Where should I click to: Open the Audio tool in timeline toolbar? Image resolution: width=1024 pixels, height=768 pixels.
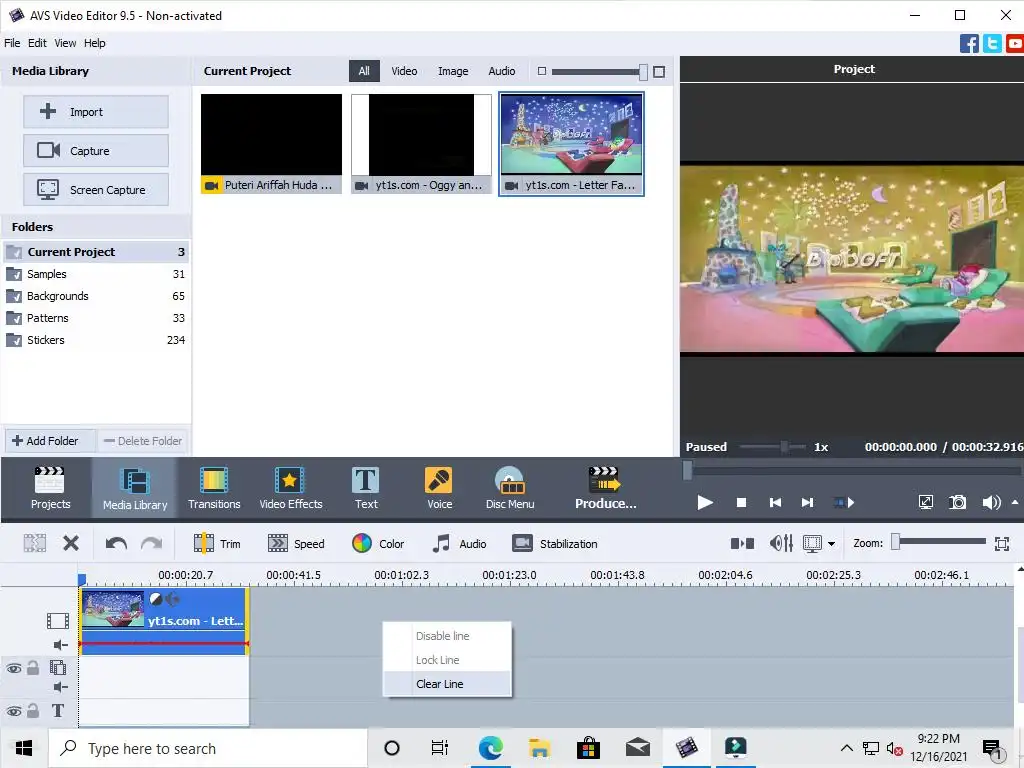460,543
